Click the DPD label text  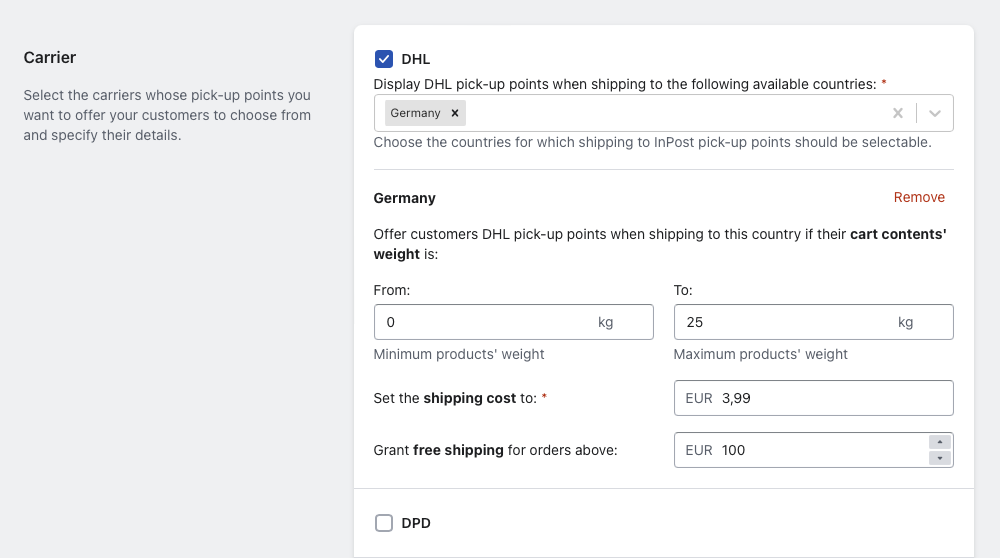pyautogui.click(x=416, y=523)
